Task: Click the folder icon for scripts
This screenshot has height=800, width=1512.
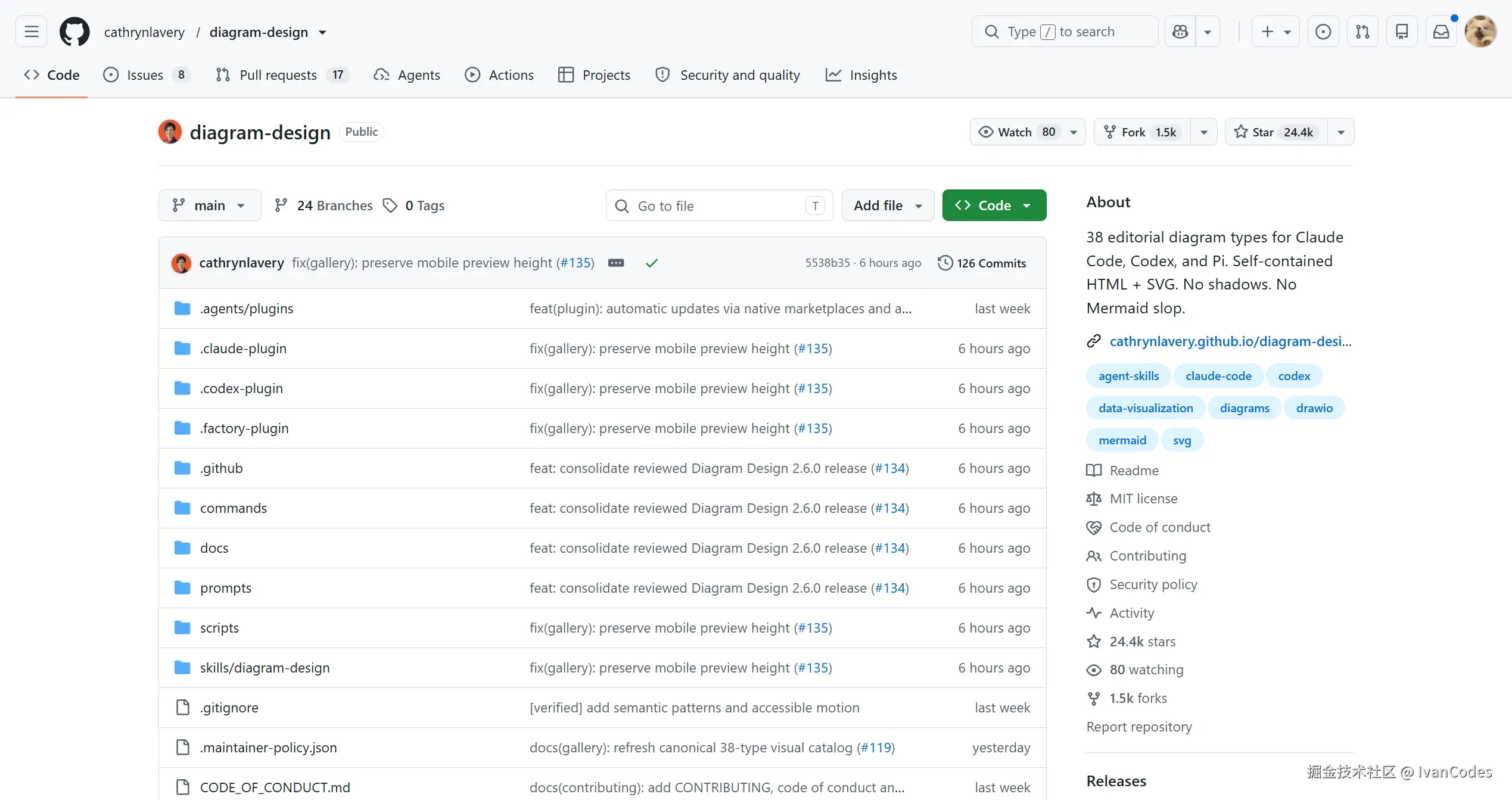Action: click(182, 628)
